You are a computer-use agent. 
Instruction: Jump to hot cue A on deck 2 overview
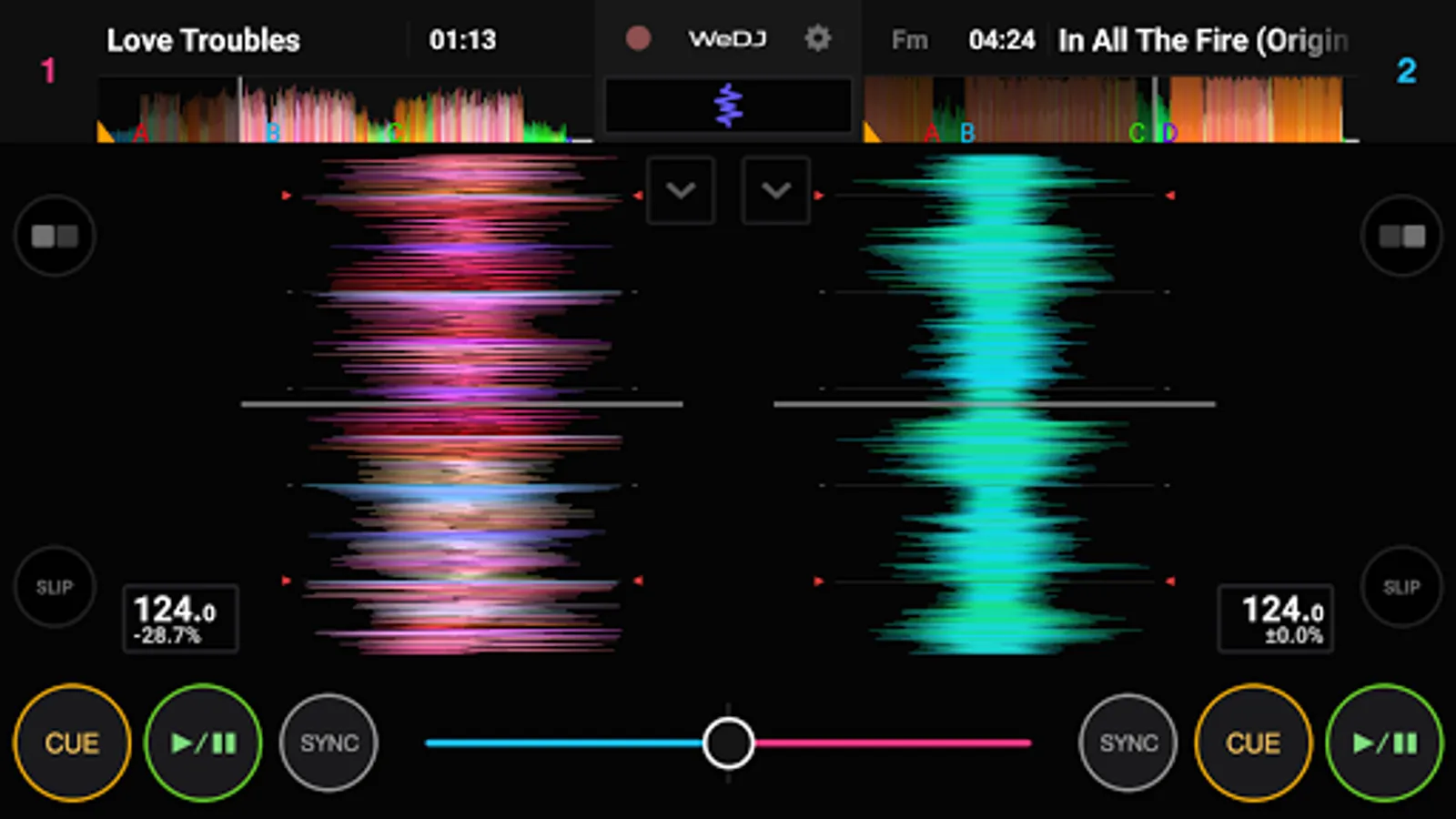[931, 133]
